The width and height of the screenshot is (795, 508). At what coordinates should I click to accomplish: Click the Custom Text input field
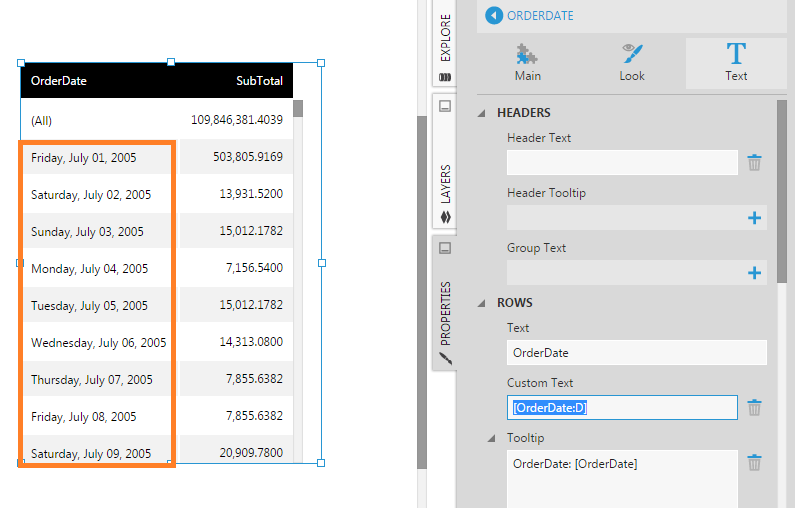point(622,407)
